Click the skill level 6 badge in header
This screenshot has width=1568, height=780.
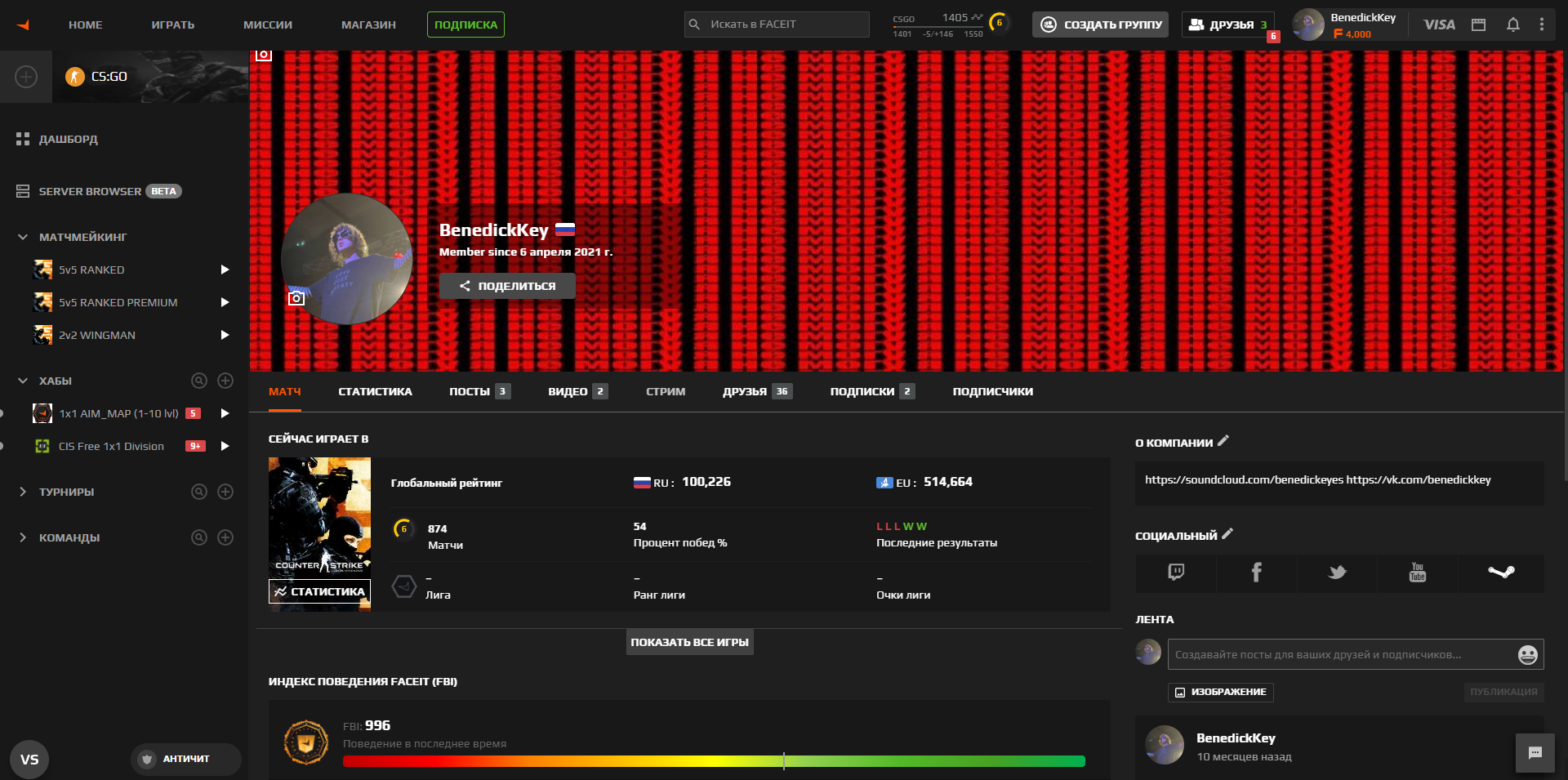[x=998, y=23]
